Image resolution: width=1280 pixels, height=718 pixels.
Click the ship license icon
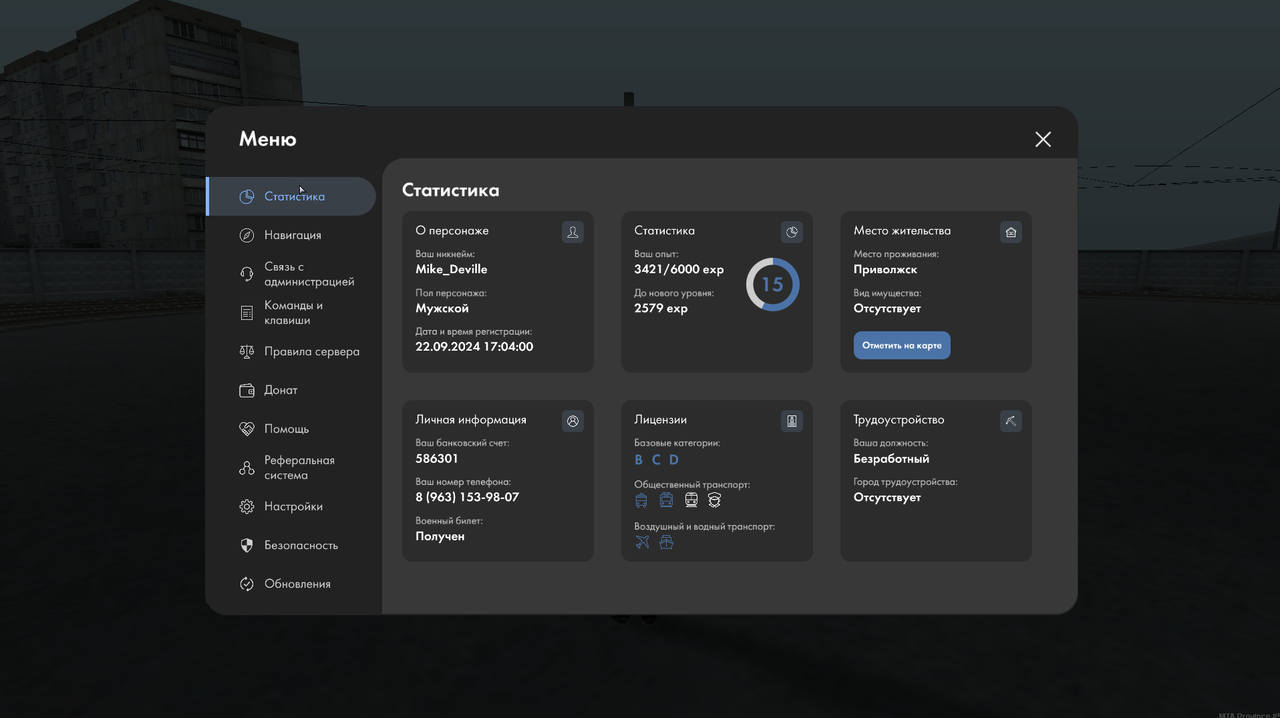[x=666, y=542]
